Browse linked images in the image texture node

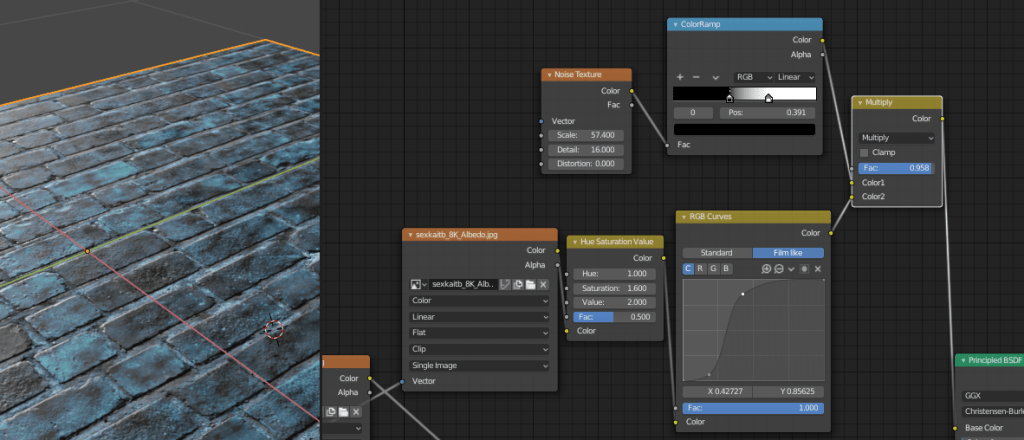click(418, 285)
